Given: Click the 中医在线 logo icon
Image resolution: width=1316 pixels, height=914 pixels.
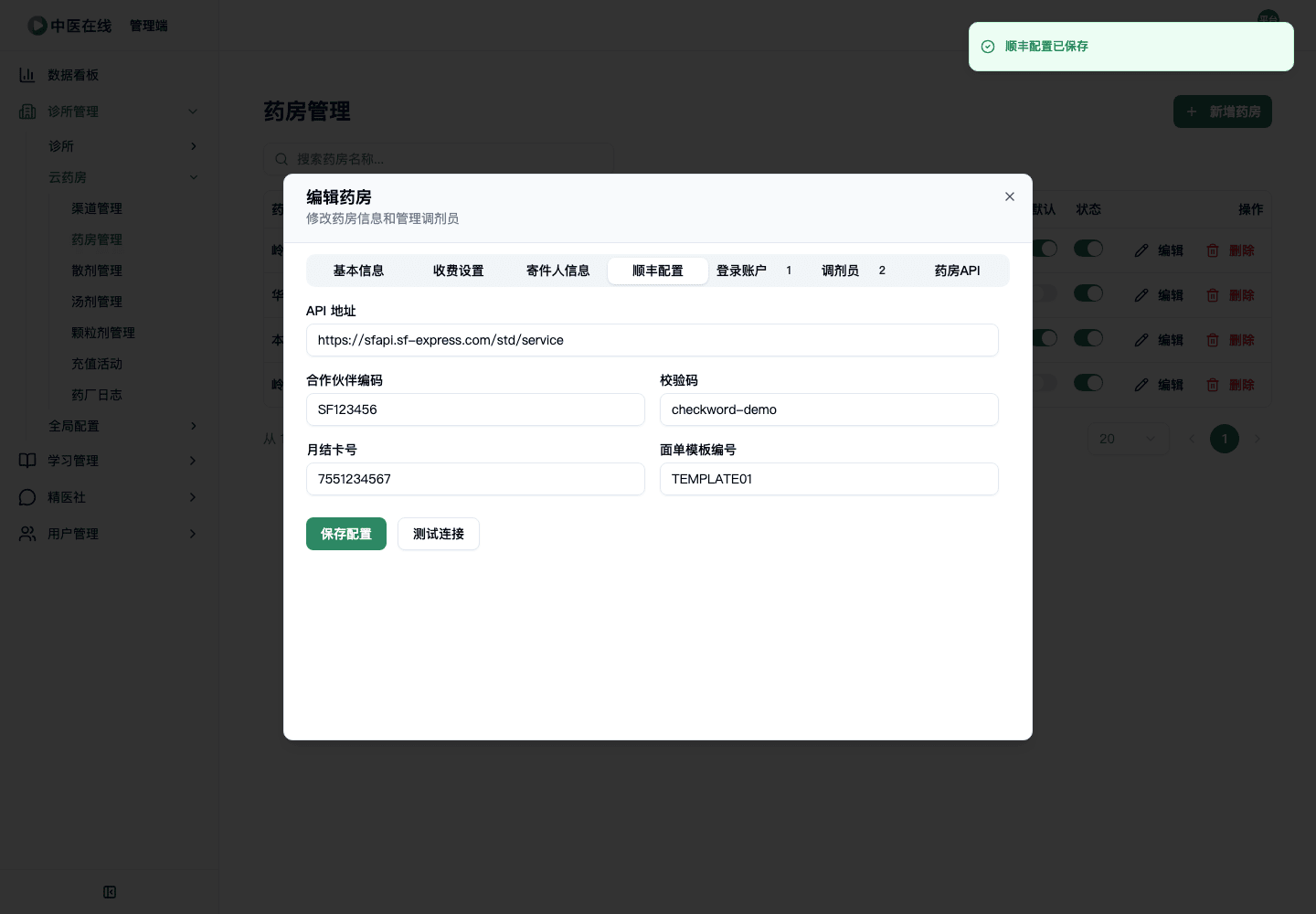Looking at the screenshot, I should point(37,26).
